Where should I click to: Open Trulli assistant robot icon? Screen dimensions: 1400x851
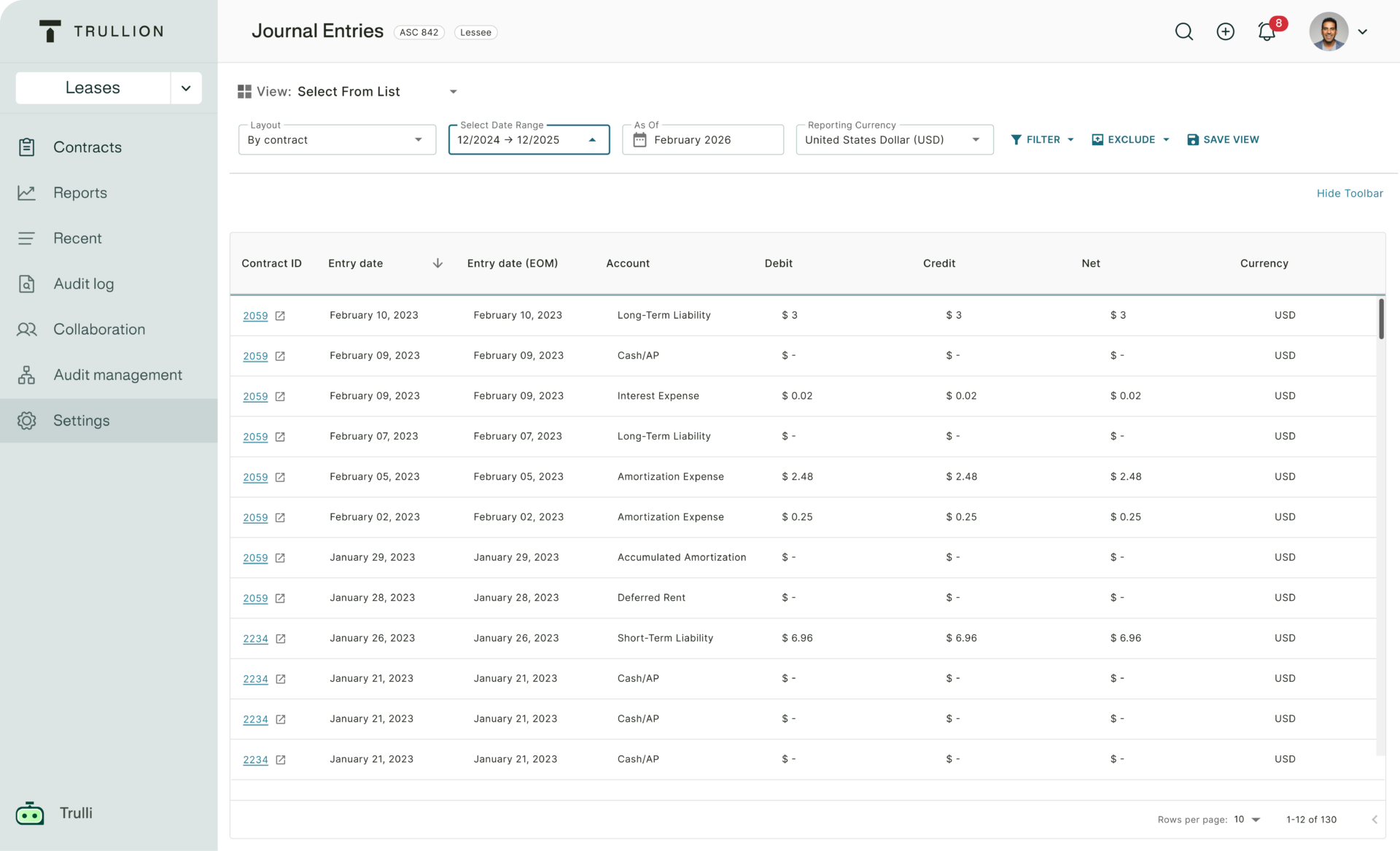tap(30, 814)
